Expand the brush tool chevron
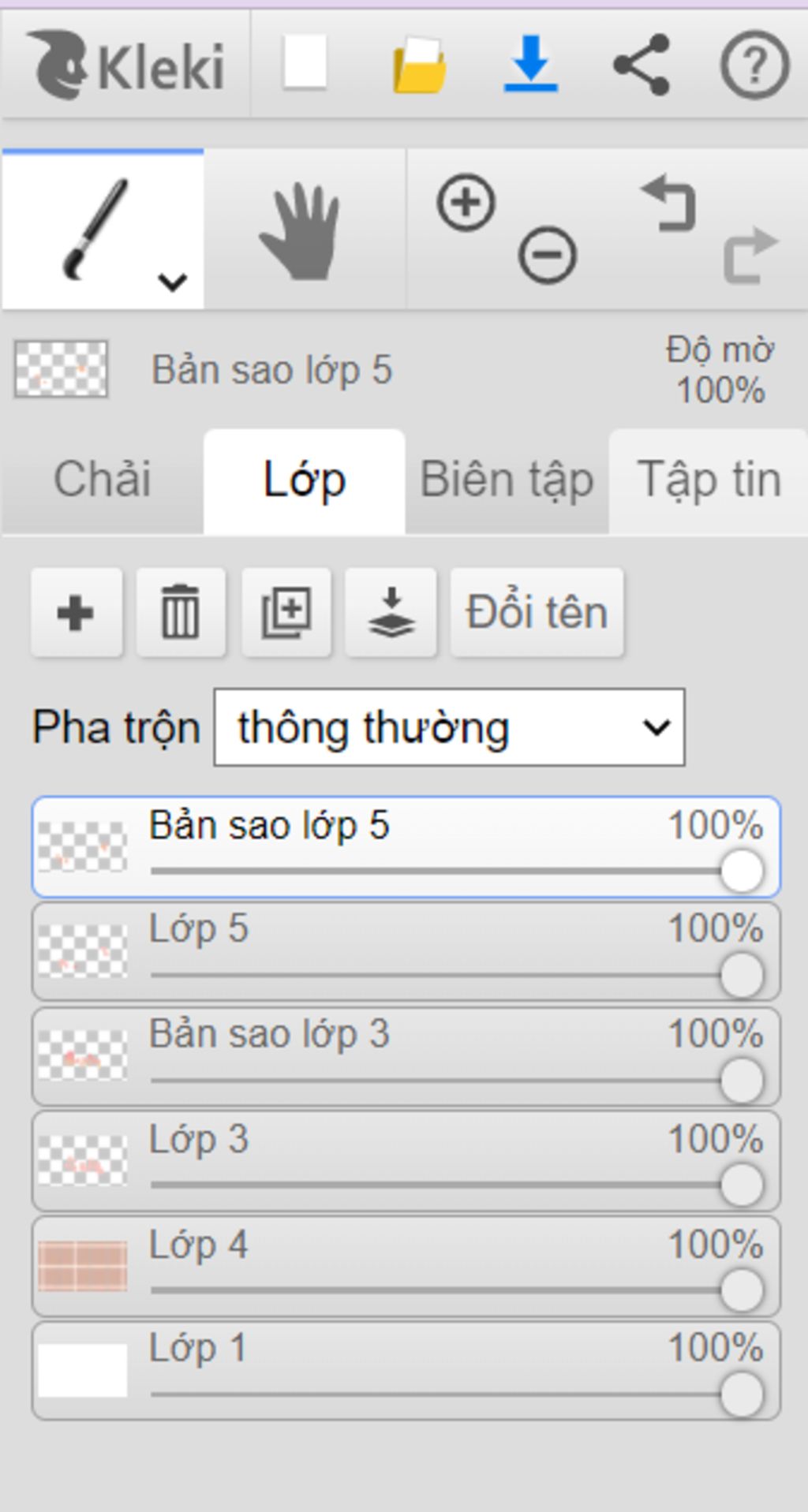808x1512 pixels. (x=172, y=281)
